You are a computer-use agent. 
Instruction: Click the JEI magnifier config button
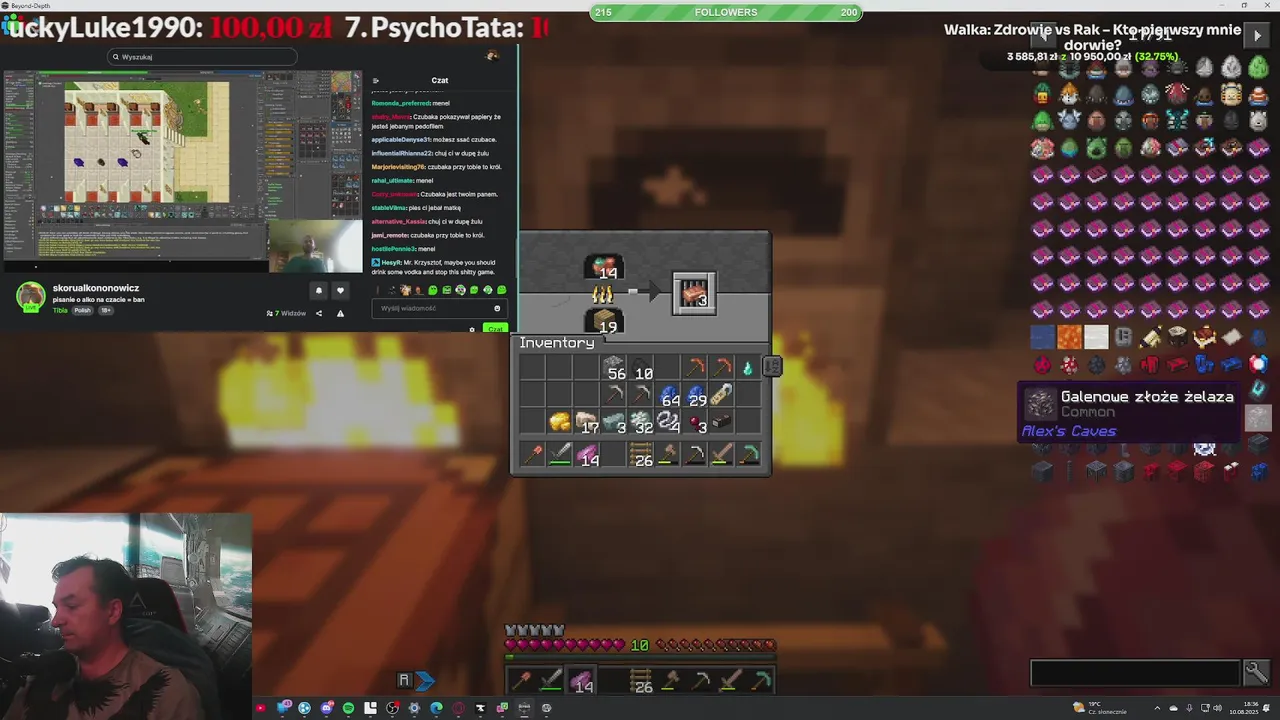tap(1256, 673)
